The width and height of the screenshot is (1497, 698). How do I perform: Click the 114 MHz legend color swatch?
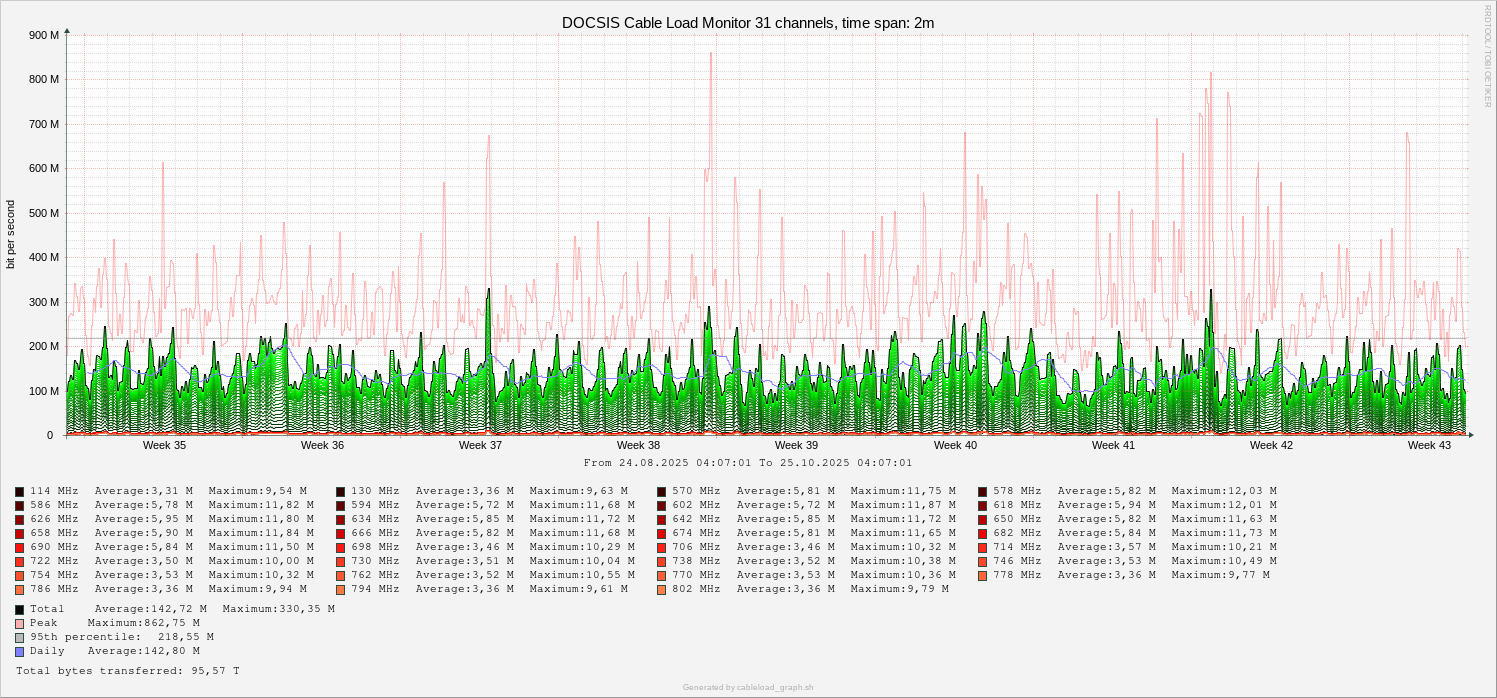[20, 491]
